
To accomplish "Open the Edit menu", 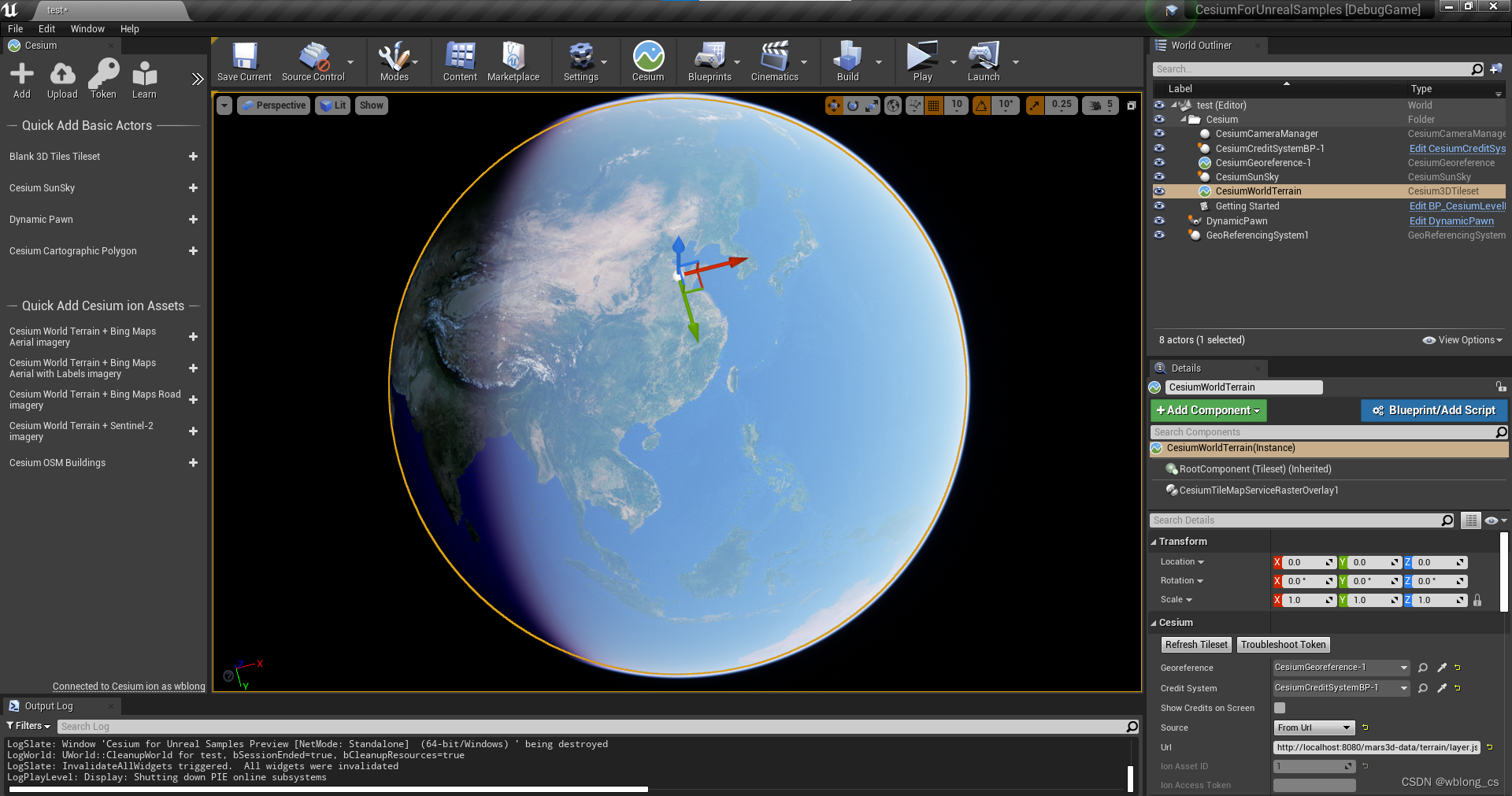I will click(46, 28).
